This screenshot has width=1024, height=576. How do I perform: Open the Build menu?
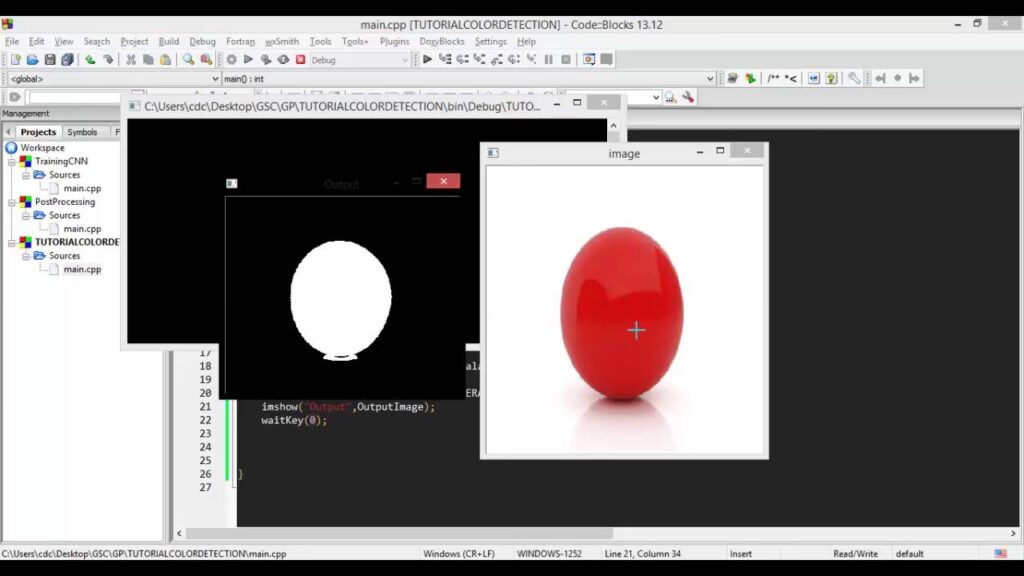click(x=168, y=42)
